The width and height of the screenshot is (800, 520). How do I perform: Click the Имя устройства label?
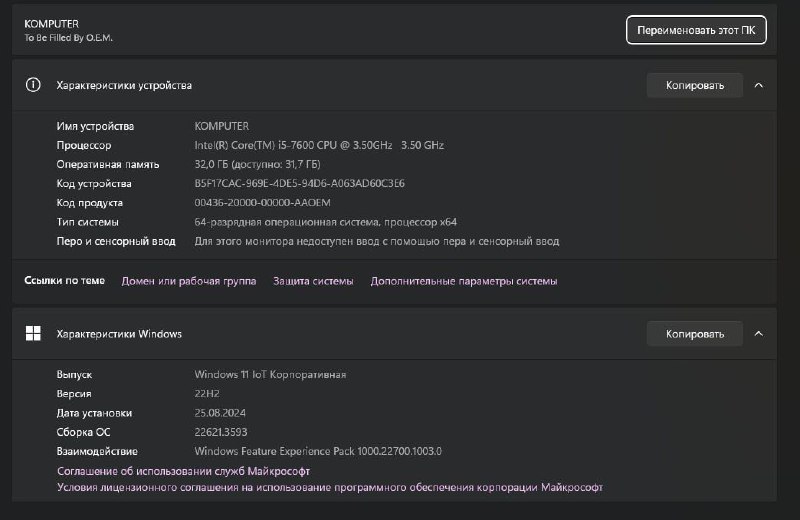click(x=95, y=126)
